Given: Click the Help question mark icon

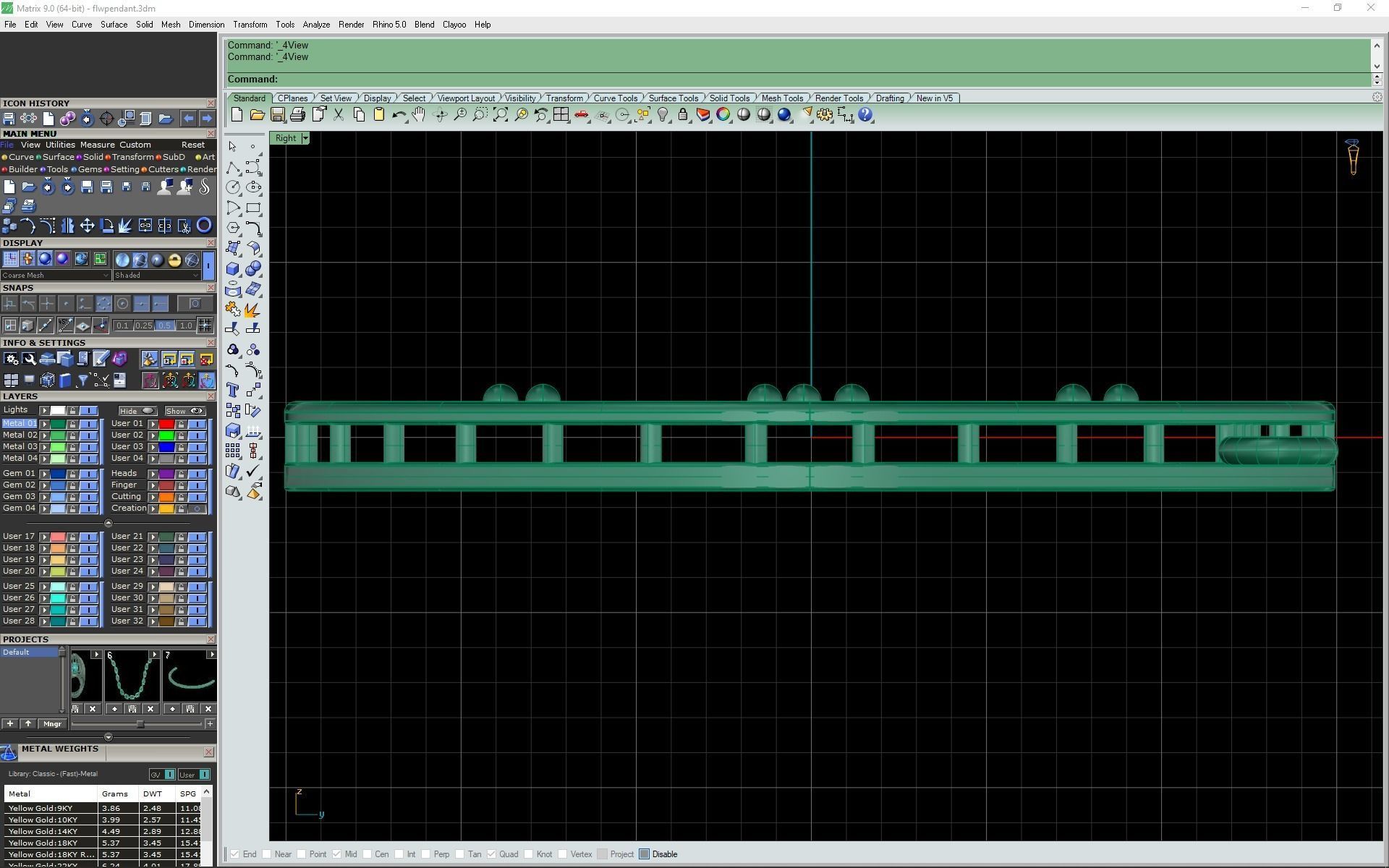Looking at the screenshot, I should 865,115.
